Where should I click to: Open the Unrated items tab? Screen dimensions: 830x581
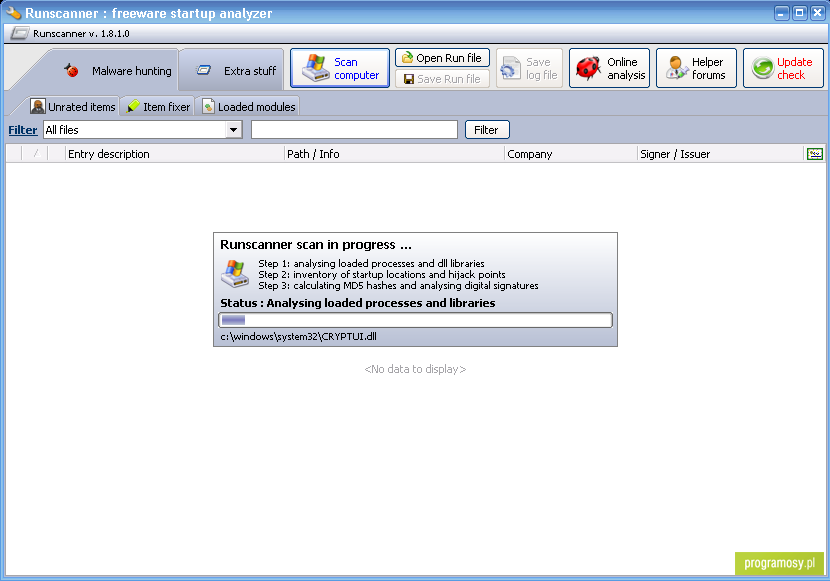73,106
